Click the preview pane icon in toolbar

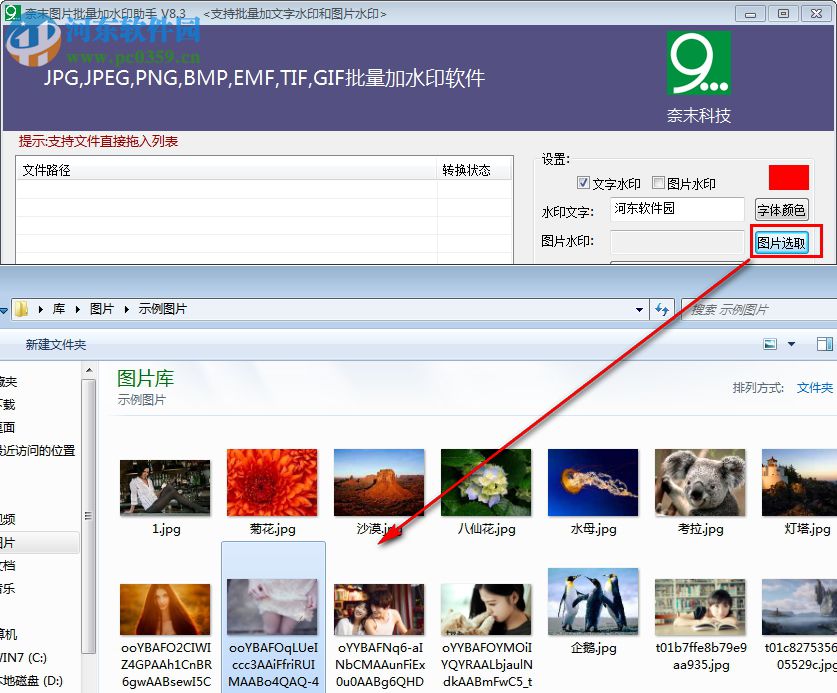[x=825, y=344]
